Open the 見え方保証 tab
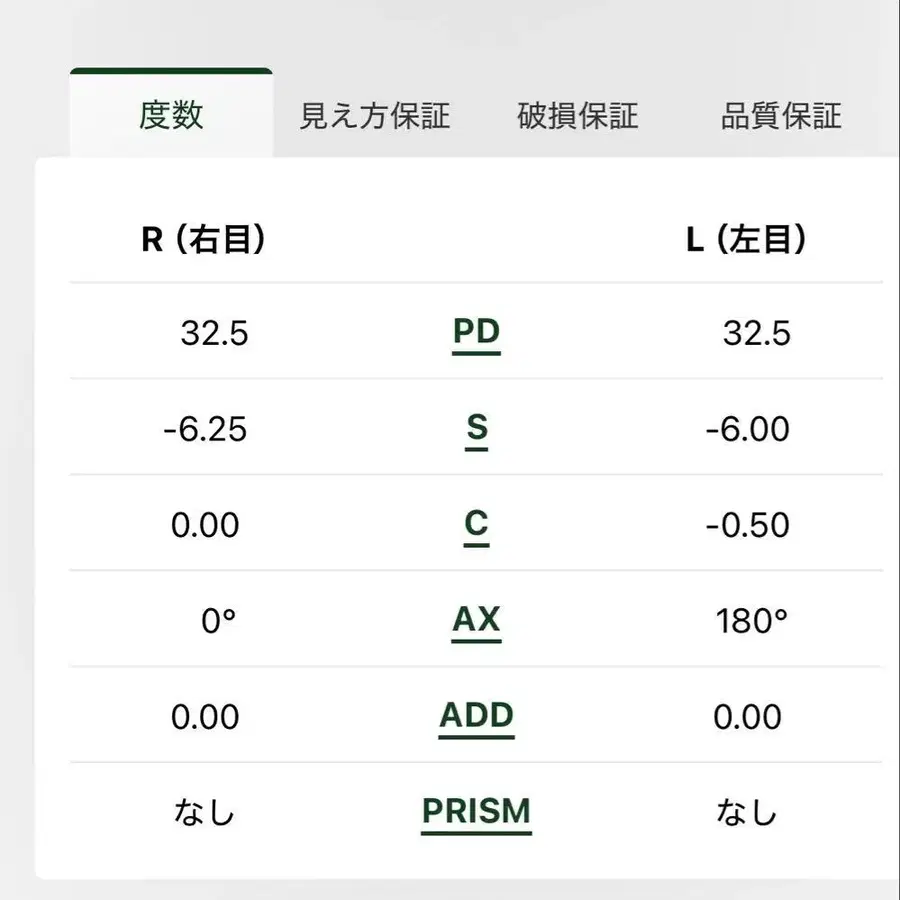 coord(375,116)
